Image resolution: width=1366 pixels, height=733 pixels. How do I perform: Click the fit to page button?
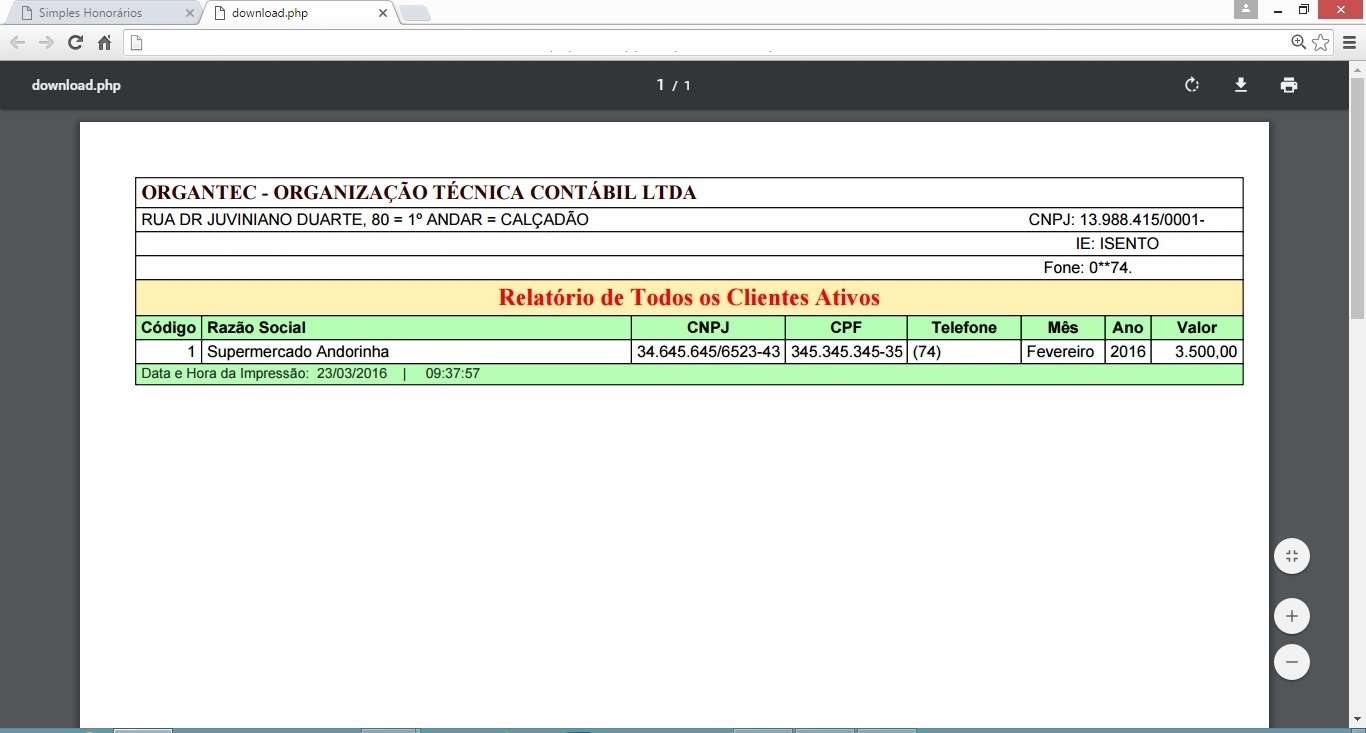point(1291,556)
